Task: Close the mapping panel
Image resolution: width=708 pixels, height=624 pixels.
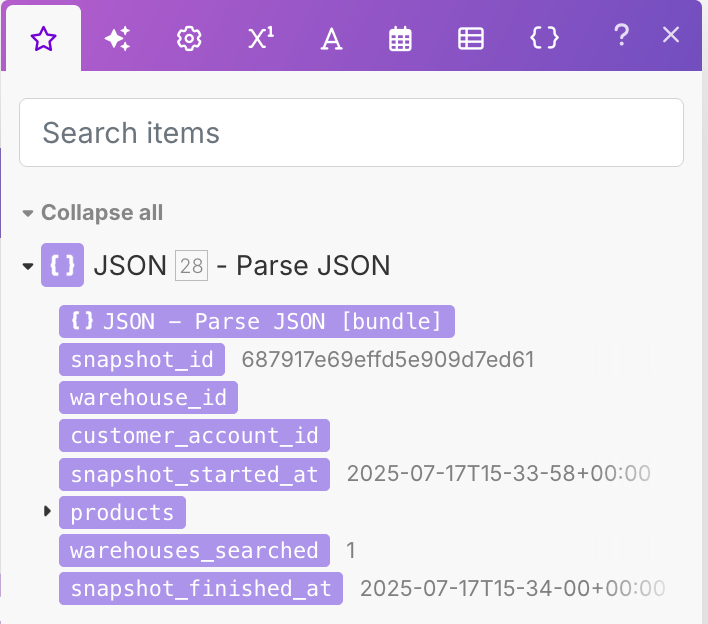Action: pyautogui.click(x=671, y=35)
